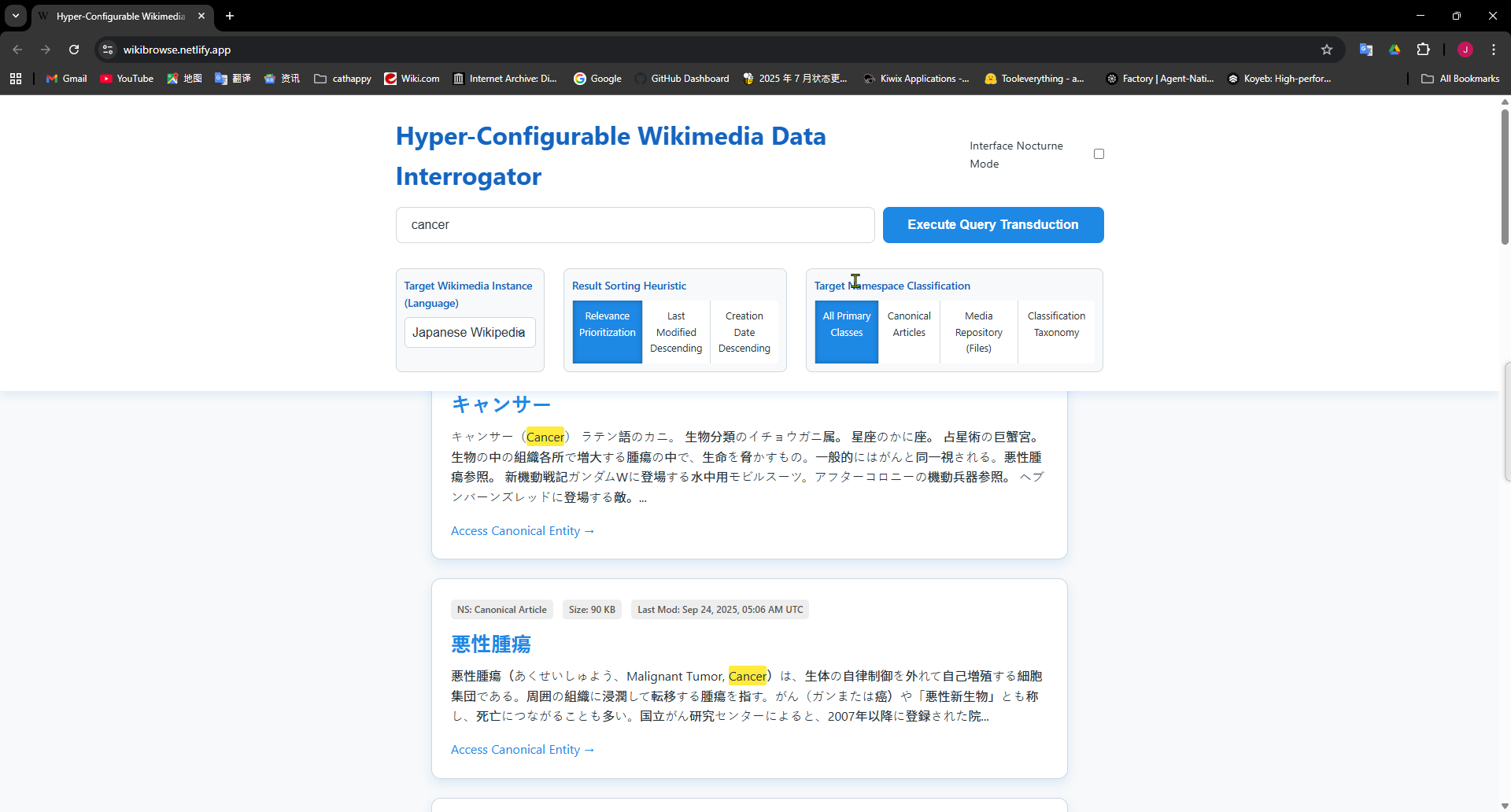This screenshot has height=812, width=1511.
Task: Launch the GitHub Dashboard bookmark
Action: [682, 79]
